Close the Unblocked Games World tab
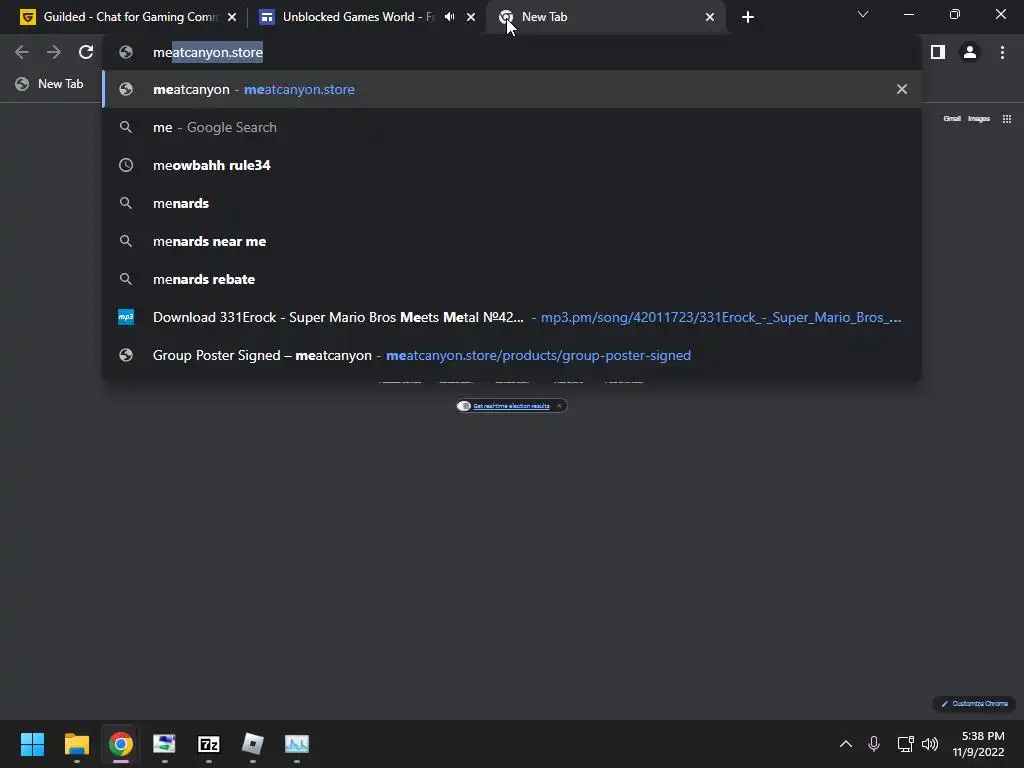 (471, 17)
